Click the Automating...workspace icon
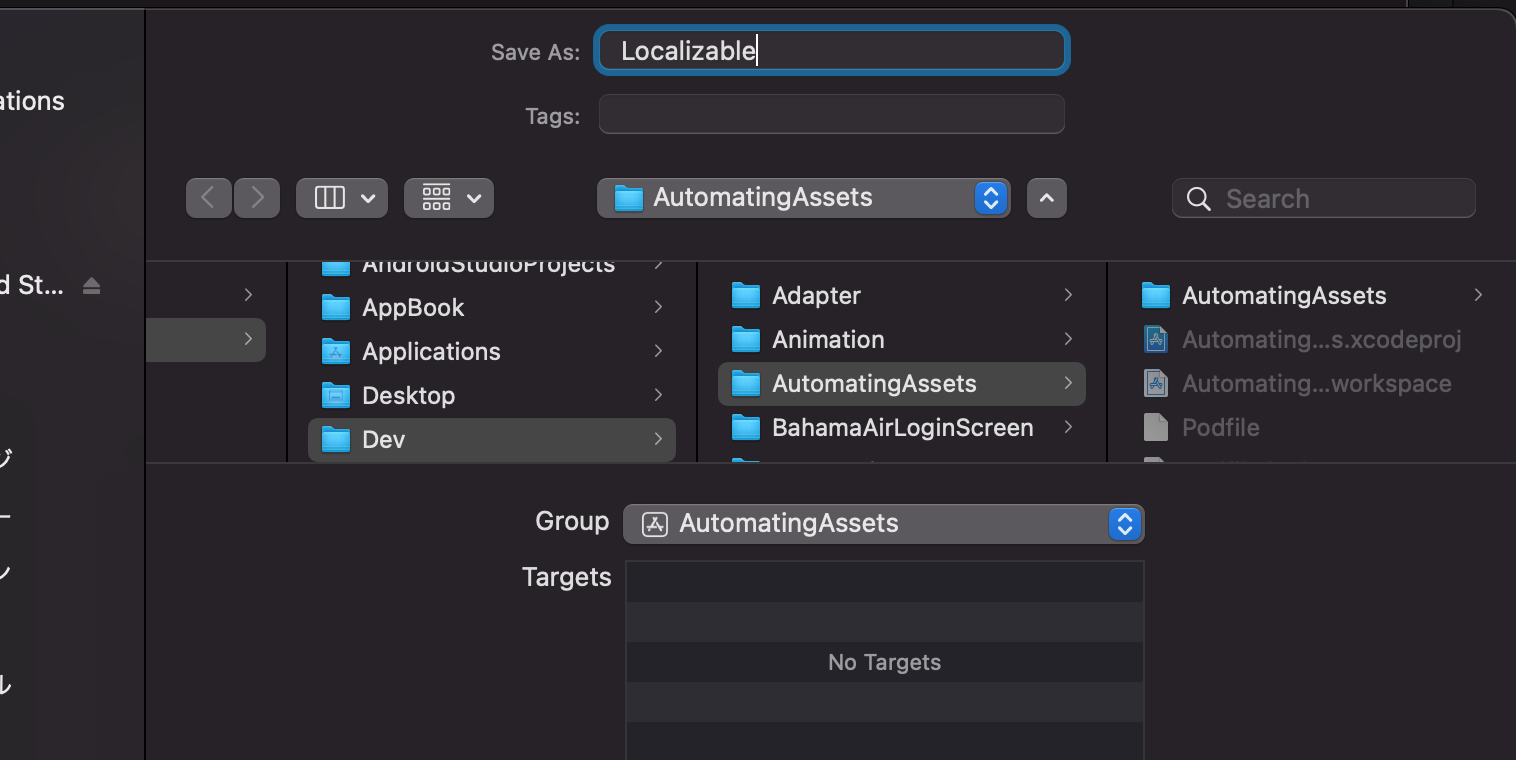The image size is (1516, 760). point(1155,383)
